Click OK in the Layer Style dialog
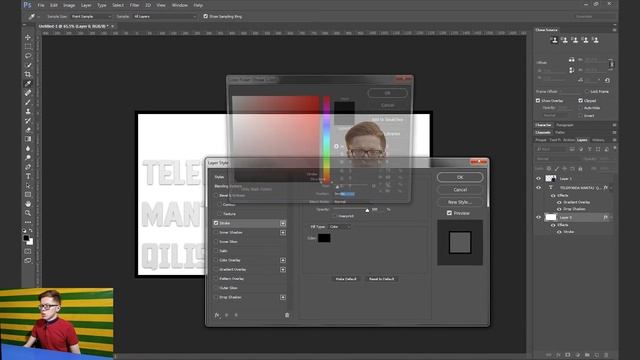This screenshot has width=640, height=360. click(460, 177)
